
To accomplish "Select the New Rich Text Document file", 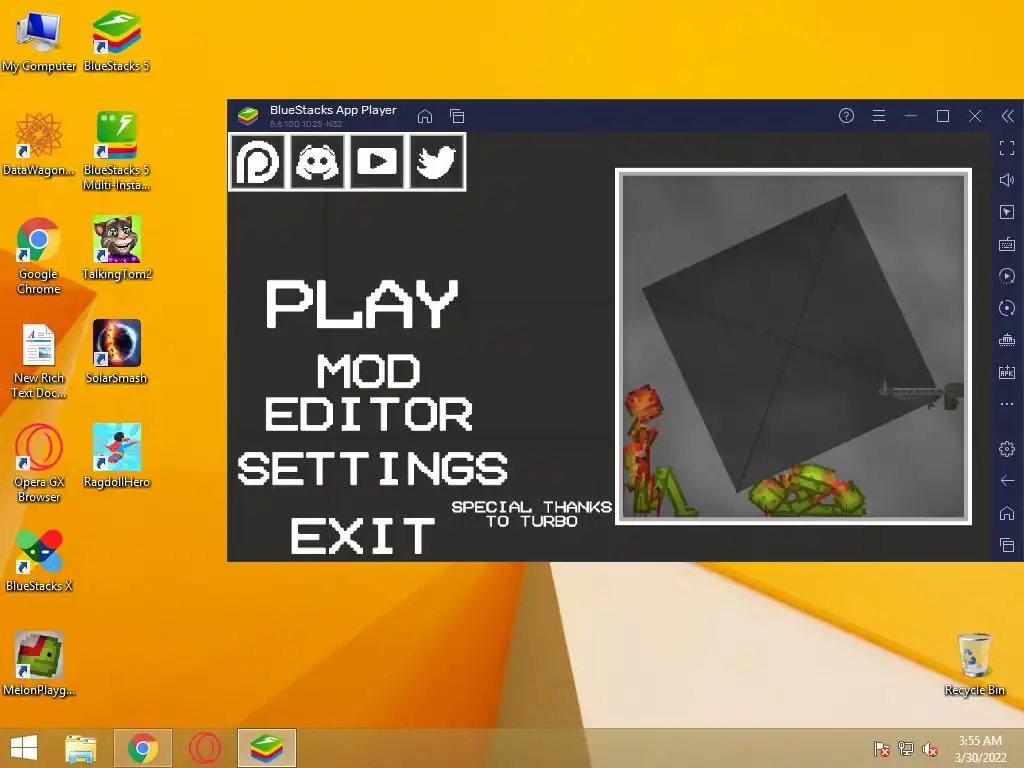I will 39,360.
